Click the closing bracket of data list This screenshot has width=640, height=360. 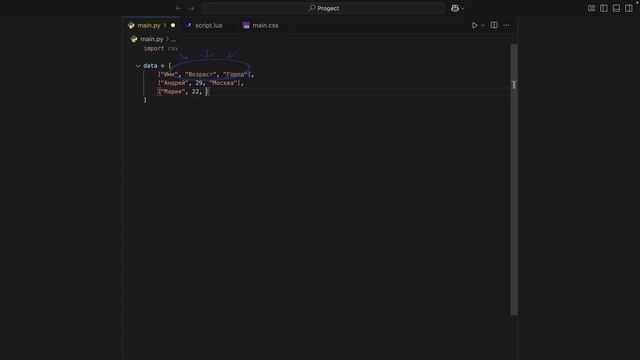pyautogui.click(x=145, y=100)
